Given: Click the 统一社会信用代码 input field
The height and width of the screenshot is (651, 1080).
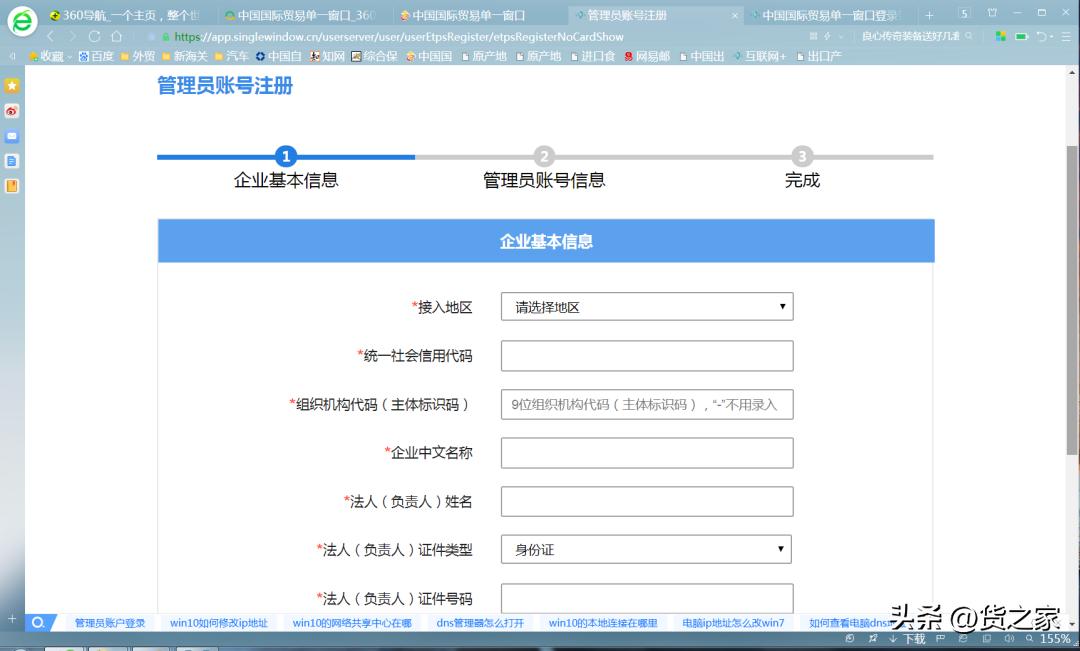Looking at the screenshot, I should point(646,355).
